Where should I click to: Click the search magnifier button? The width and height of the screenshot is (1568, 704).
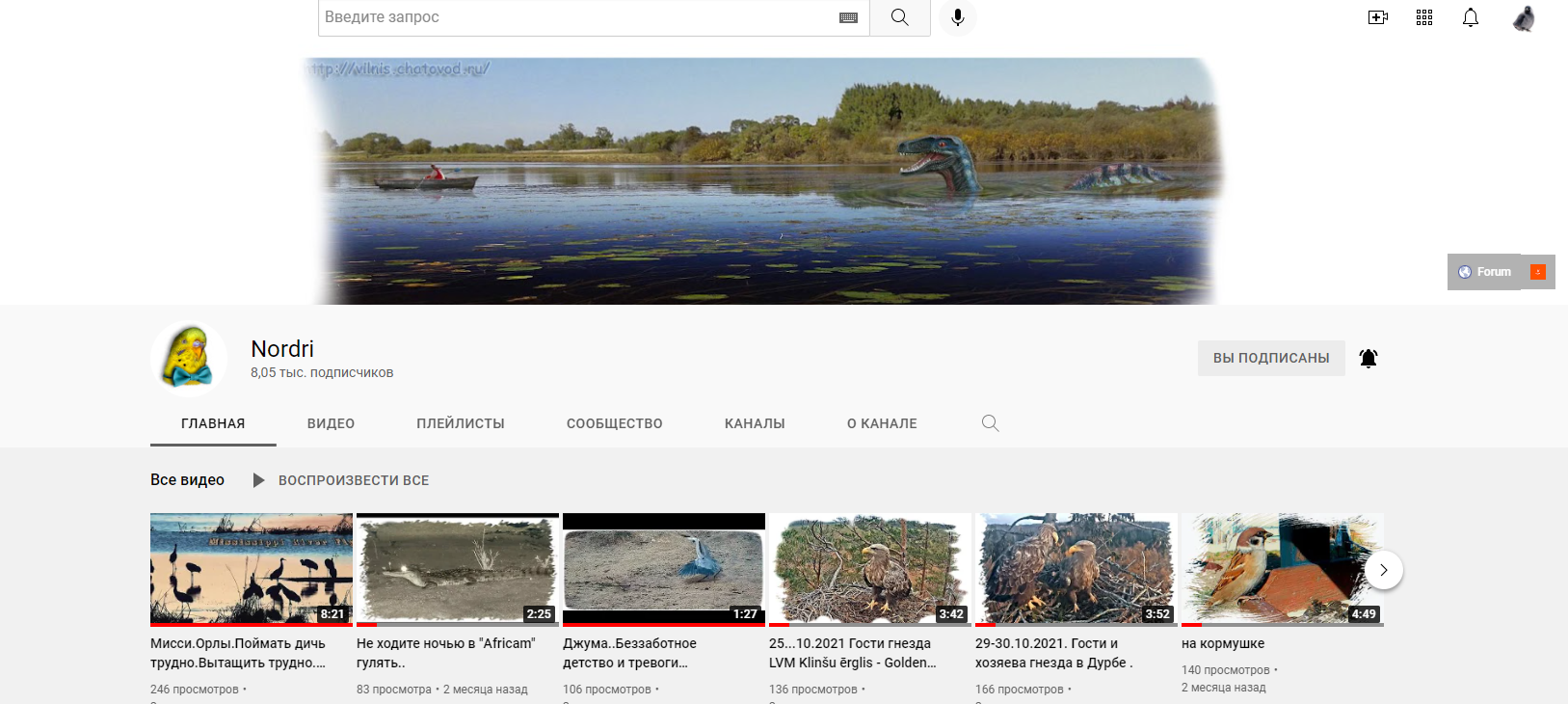point(899,17)
